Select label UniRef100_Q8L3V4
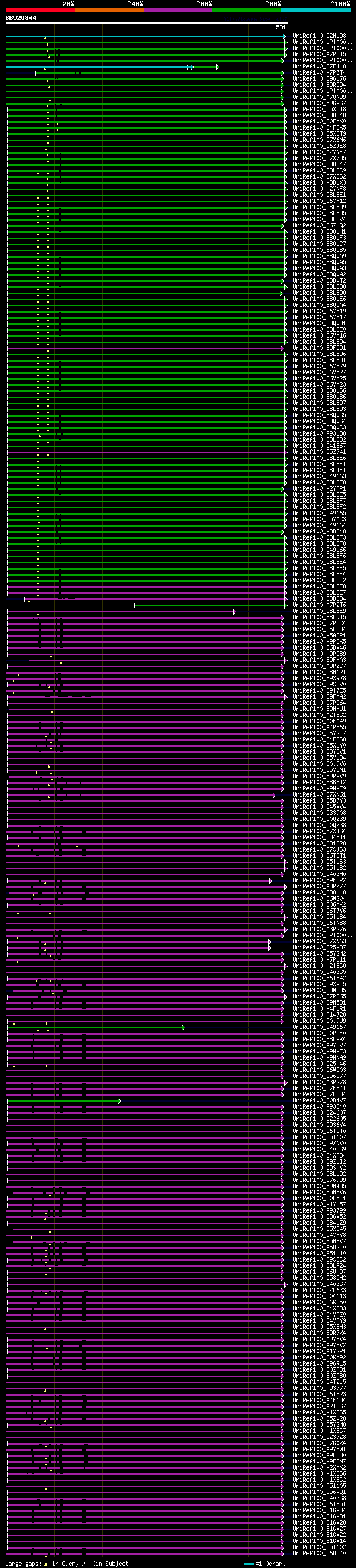The height and width of the screenshot is (1568, 356). (x=319, y=220)
